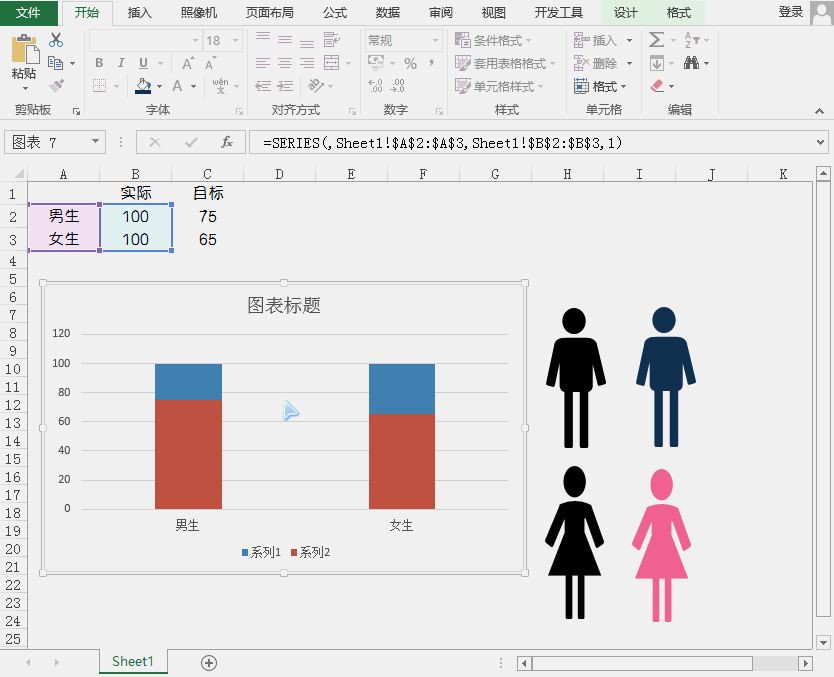Click Find binoculars icon

[x=691, y=63]
